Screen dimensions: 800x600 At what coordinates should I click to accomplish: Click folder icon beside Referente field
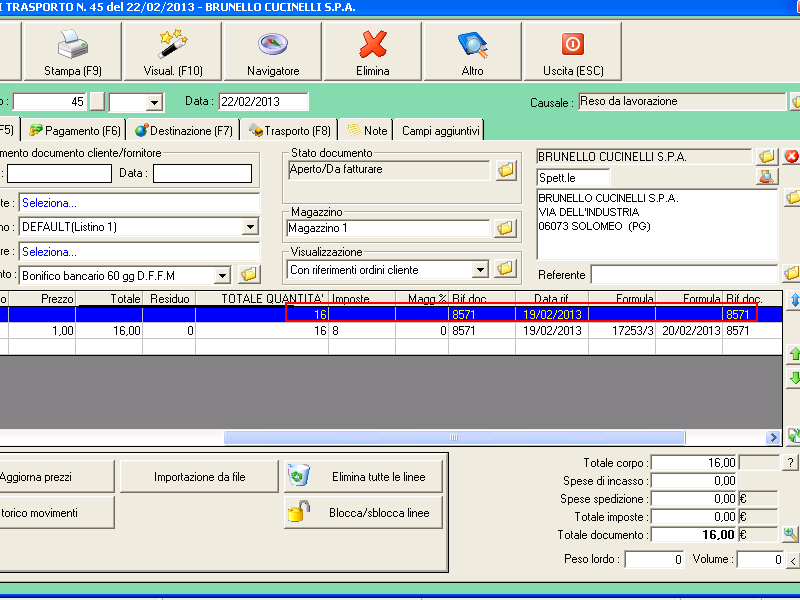pyautogui.click(x=792, y=273)
